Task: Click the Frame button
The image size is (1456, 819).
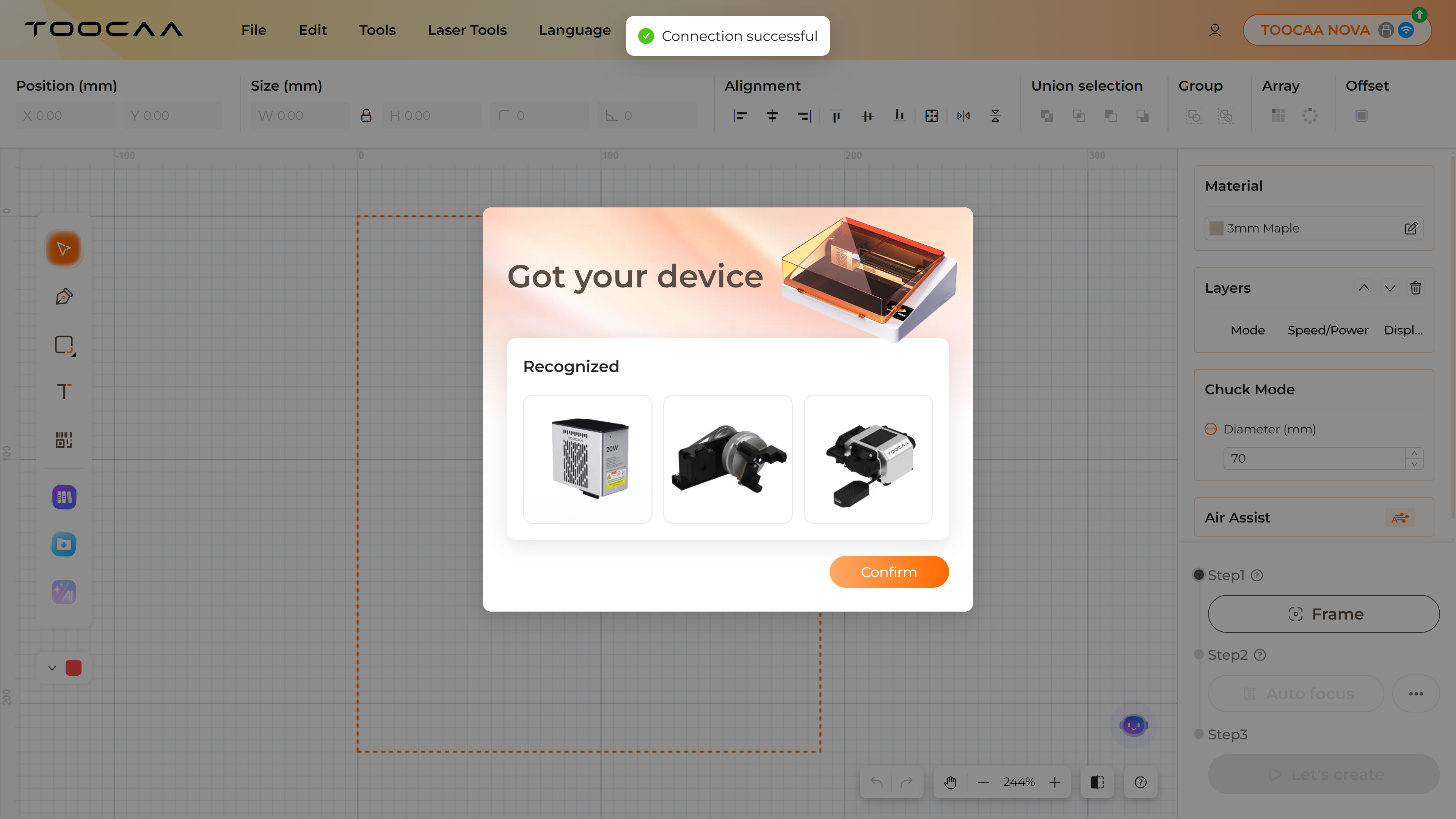Action: [x=1323, y=614]
